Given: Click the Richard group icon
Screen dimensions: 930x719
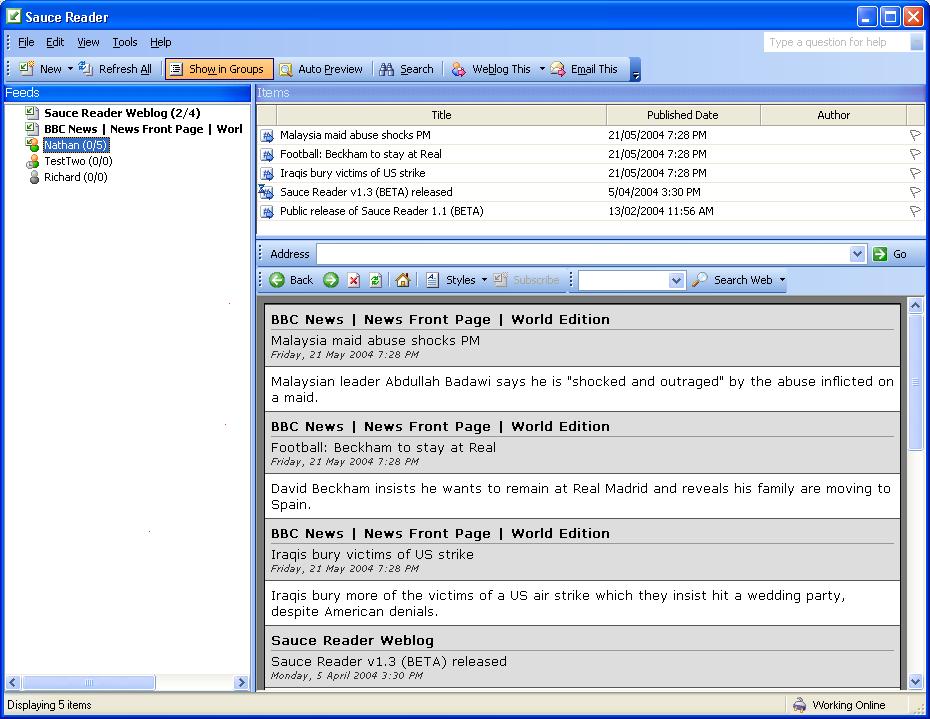Looking at the screenshot, I should point(34,177).
